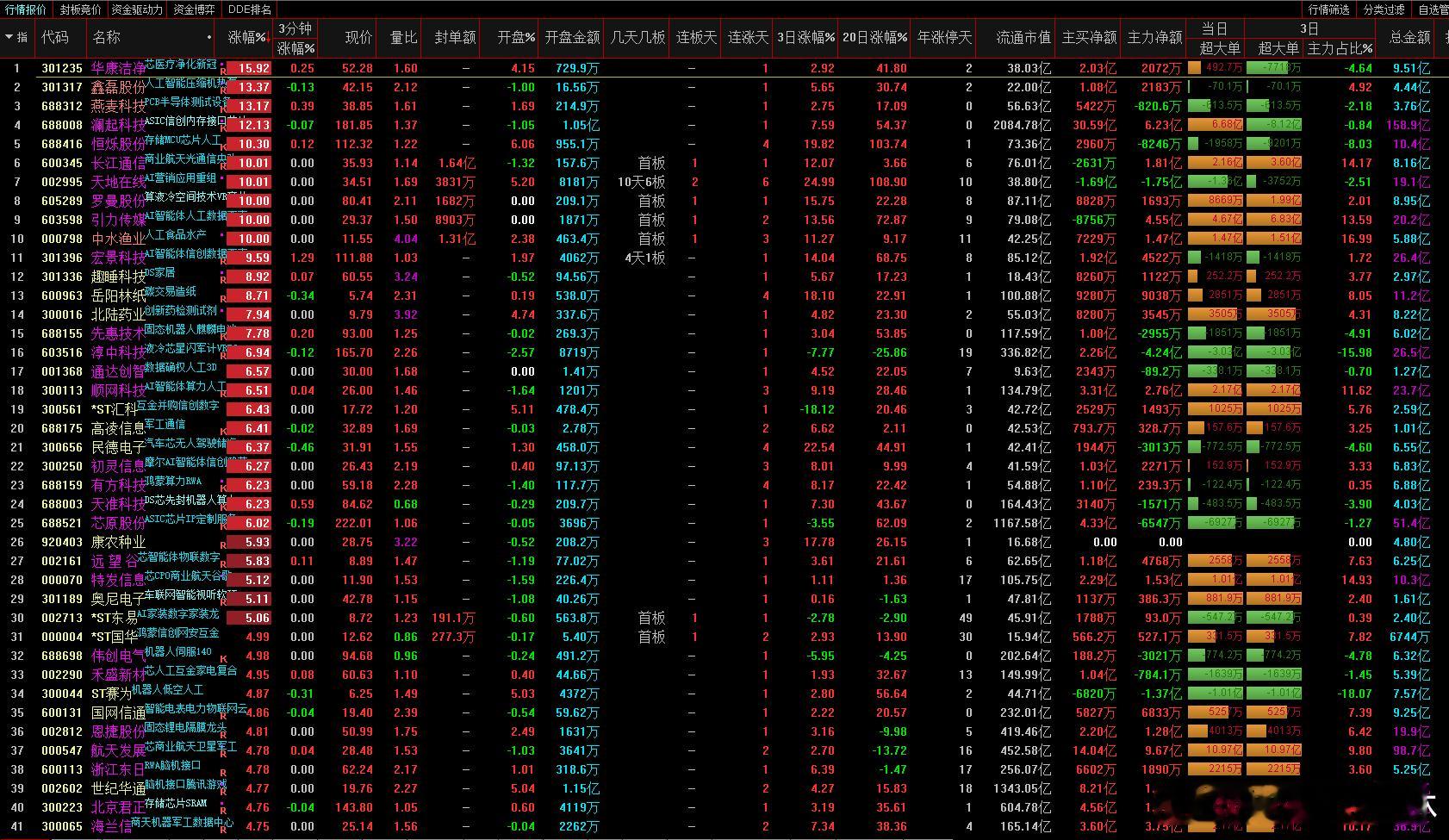Select stock name 趣睡科技
Image resolution: width=1449 pixels, height=840 pixels.
click(x=119, y=277)
